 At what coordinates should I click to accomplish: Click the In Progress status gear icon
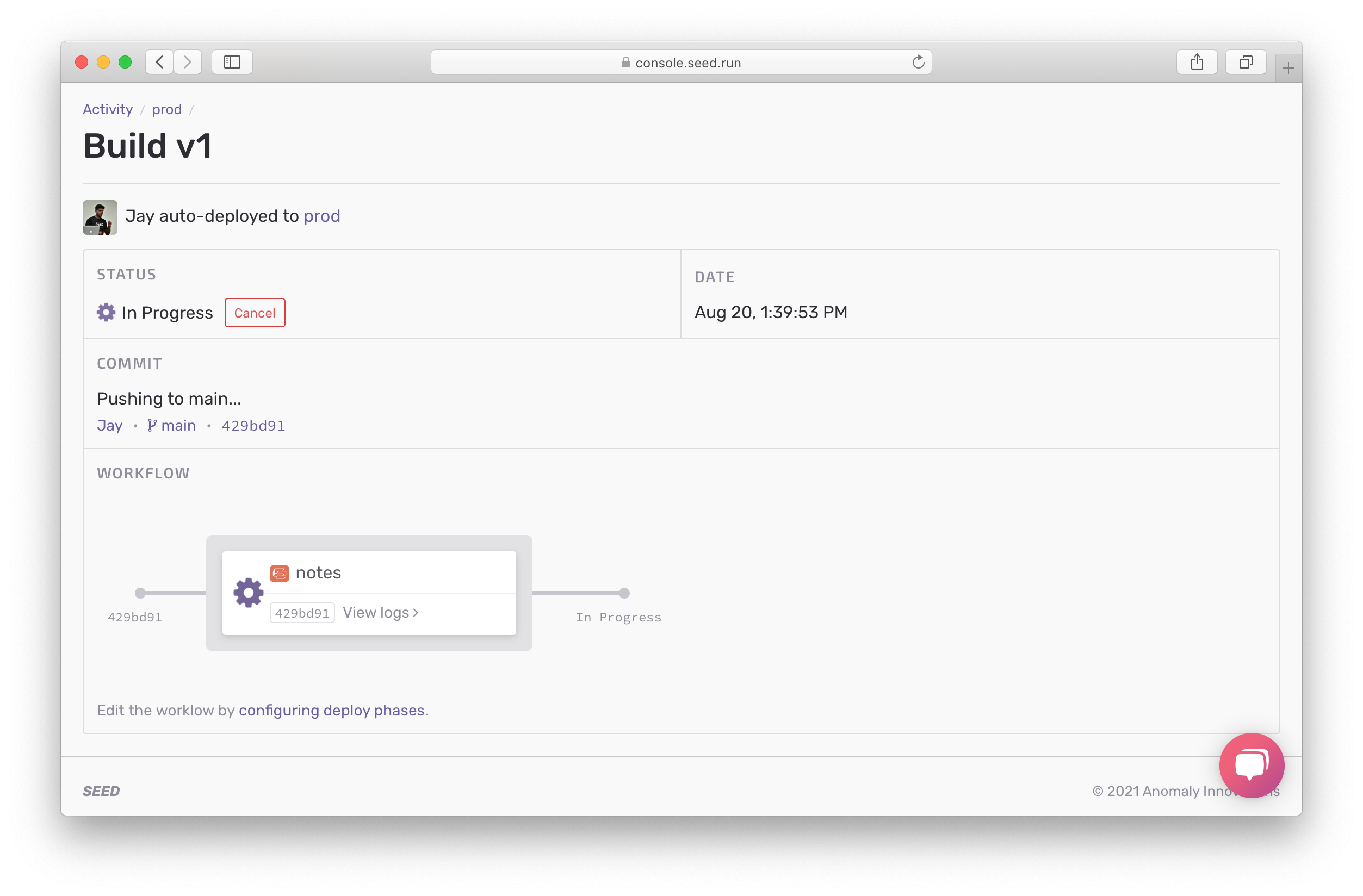[105, 313]
